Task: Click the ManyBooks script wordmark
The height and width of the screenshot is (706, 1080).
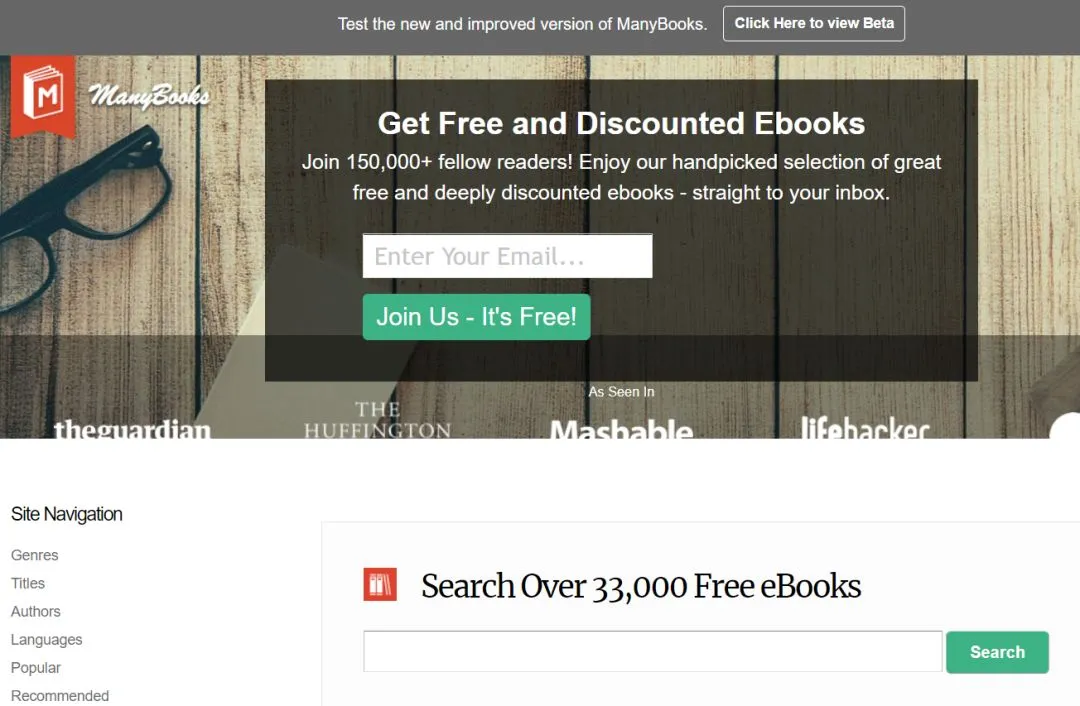Action: pos(149,96)
